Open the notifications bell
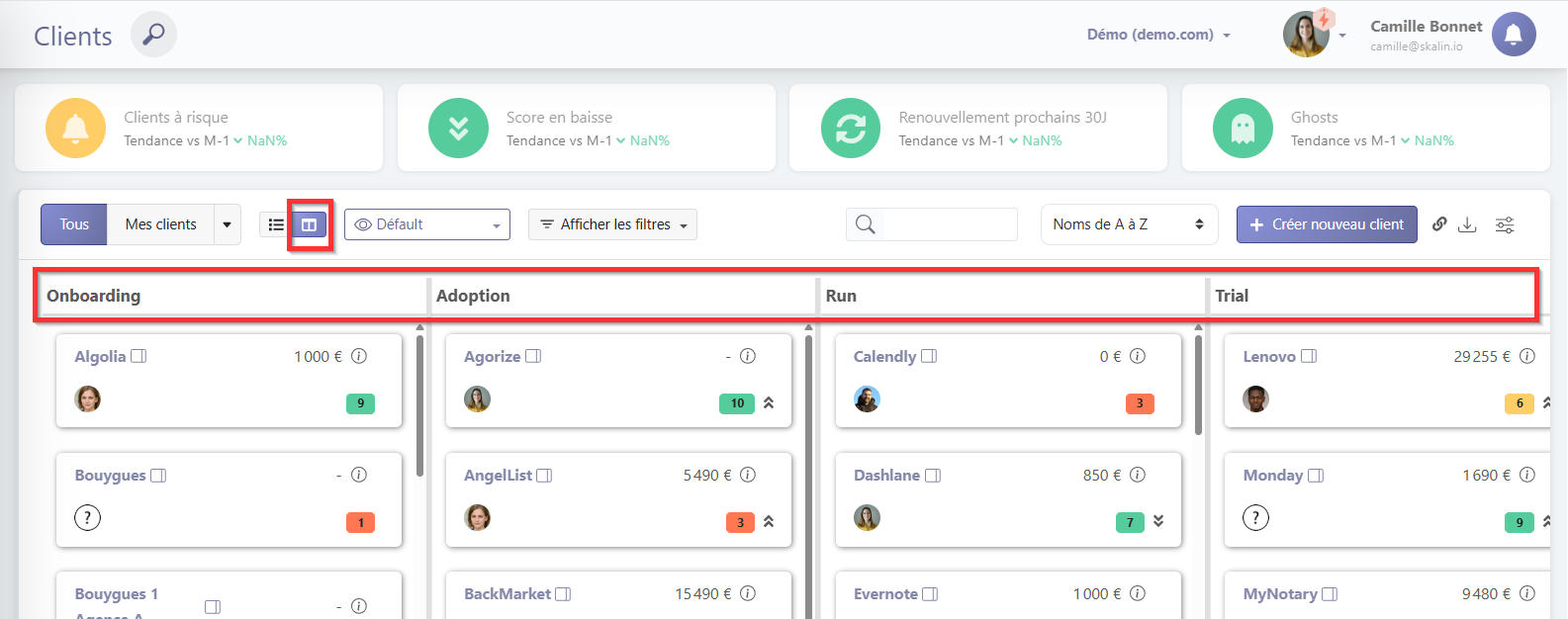This screenshot has height=619, width=1568. (x=1514, y=35)
